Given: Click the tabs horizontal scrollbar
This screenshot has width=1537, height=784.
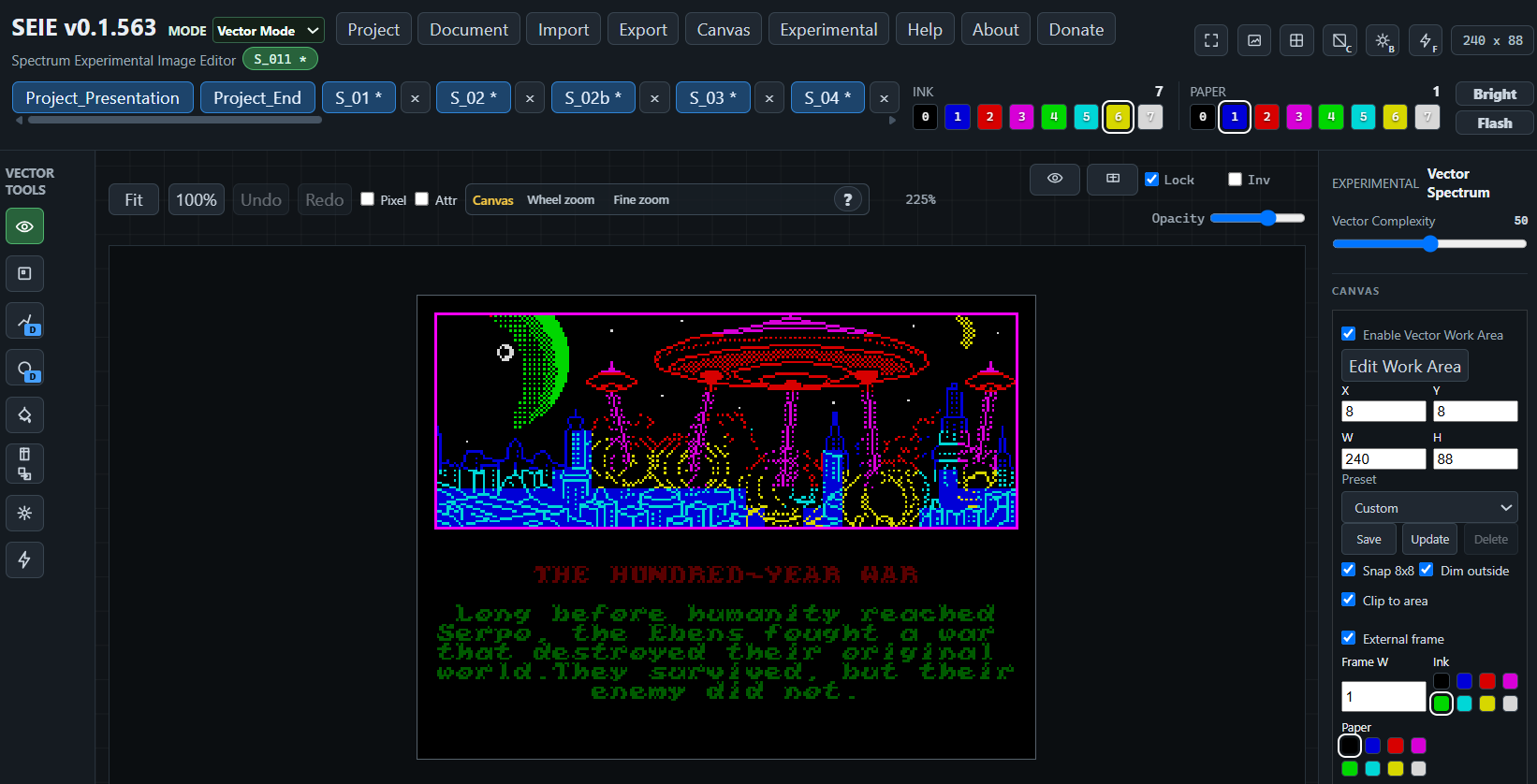Looking at the screenshot, I should (x=175, y=120).
